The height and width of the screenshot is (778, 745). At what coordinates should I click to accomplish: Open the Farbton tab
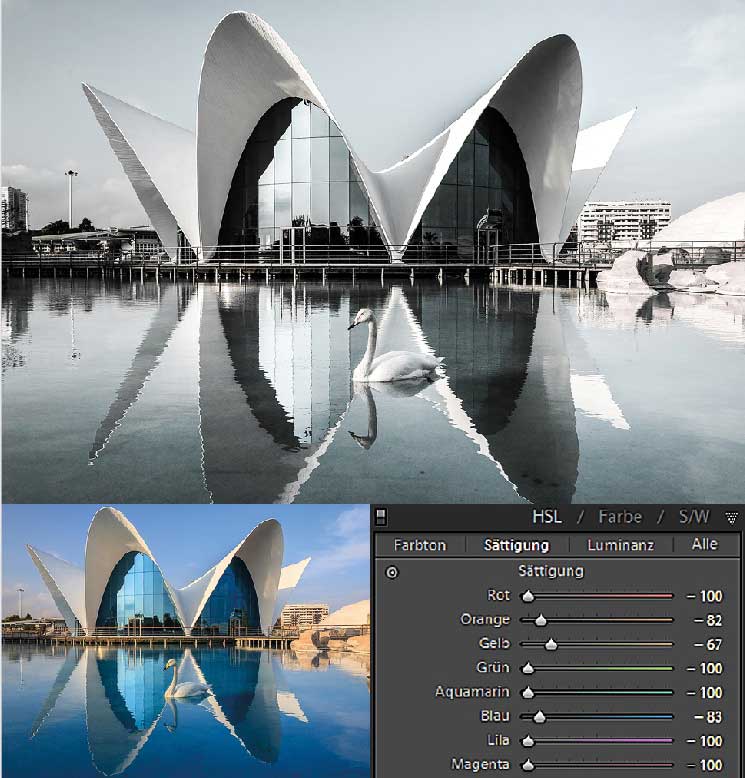[x=420, y=545]
